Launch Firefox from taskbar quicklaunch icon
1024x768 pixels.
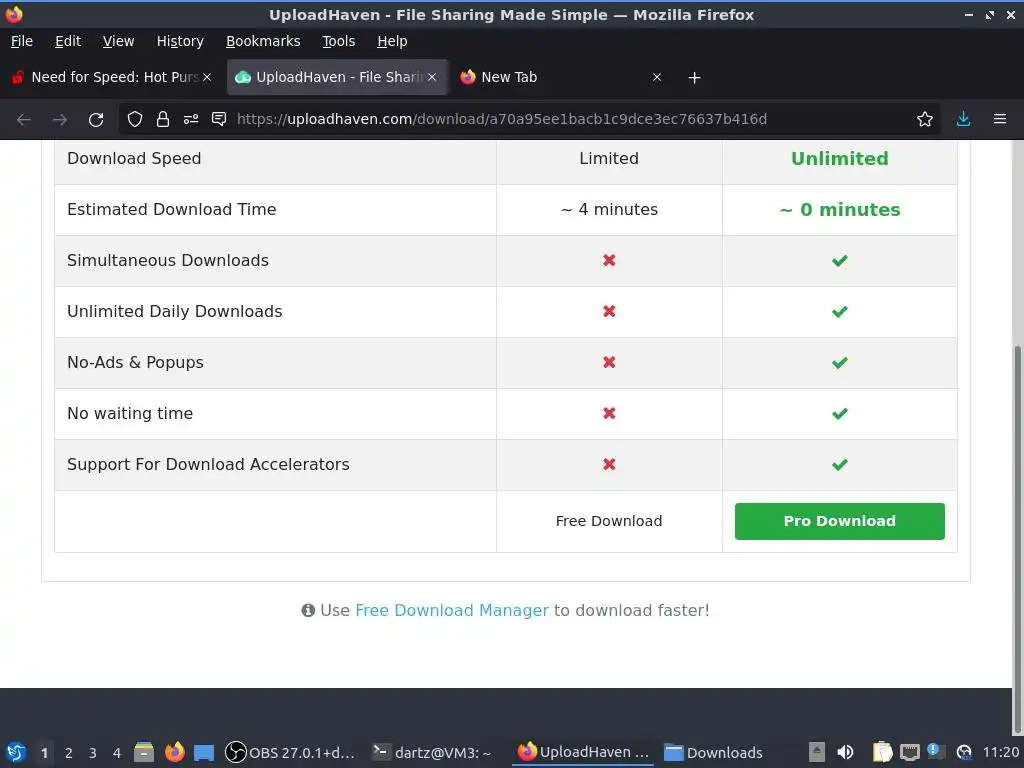tap(174, 752)
